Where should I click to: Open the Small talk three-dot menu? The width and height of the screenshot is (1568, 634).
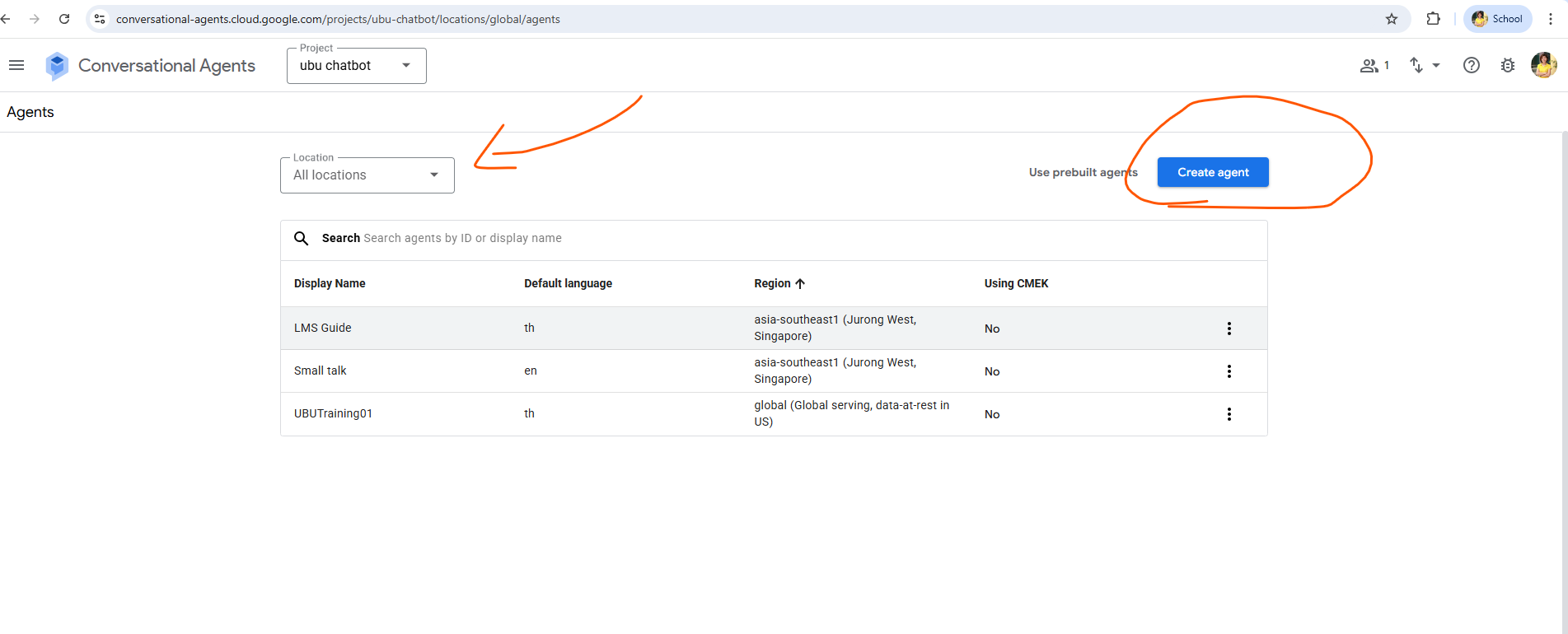pos(1229,371)
